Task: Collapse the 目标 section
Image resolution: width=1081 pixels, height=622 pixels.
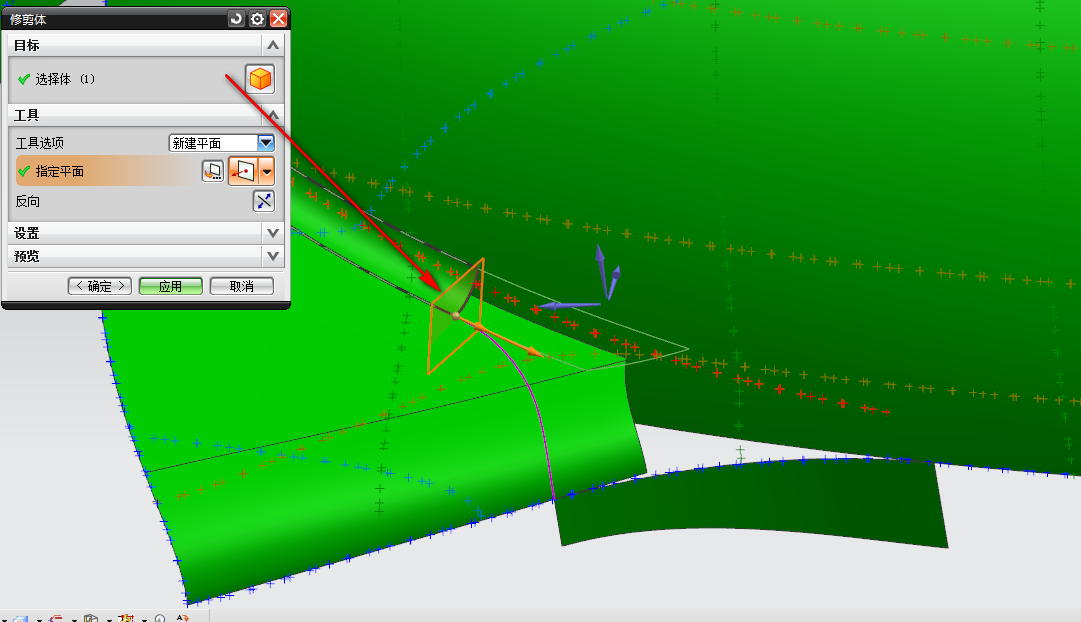Action: 273,45
